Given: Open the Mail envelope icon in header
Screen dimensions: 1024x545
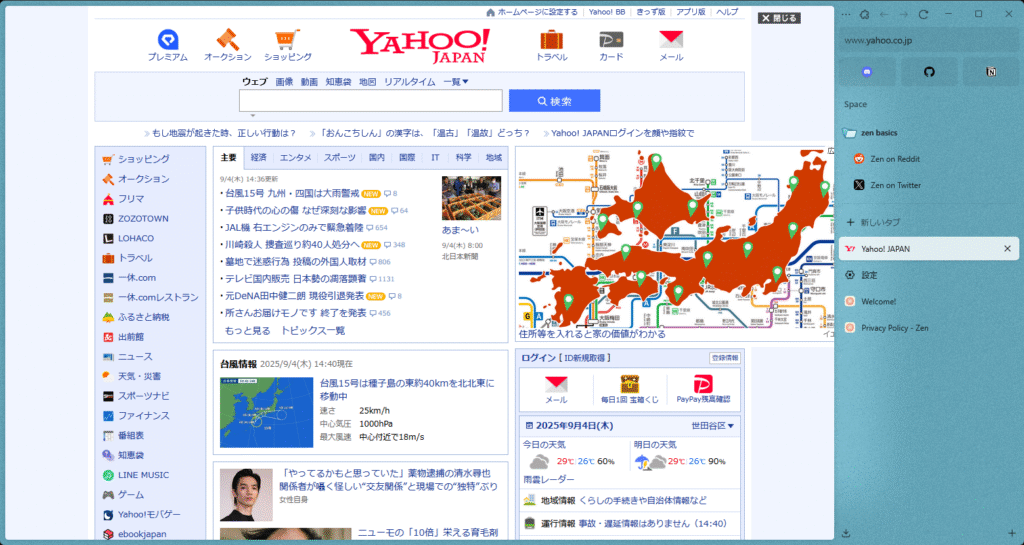Looking at the screenshot, I should 671,40.
